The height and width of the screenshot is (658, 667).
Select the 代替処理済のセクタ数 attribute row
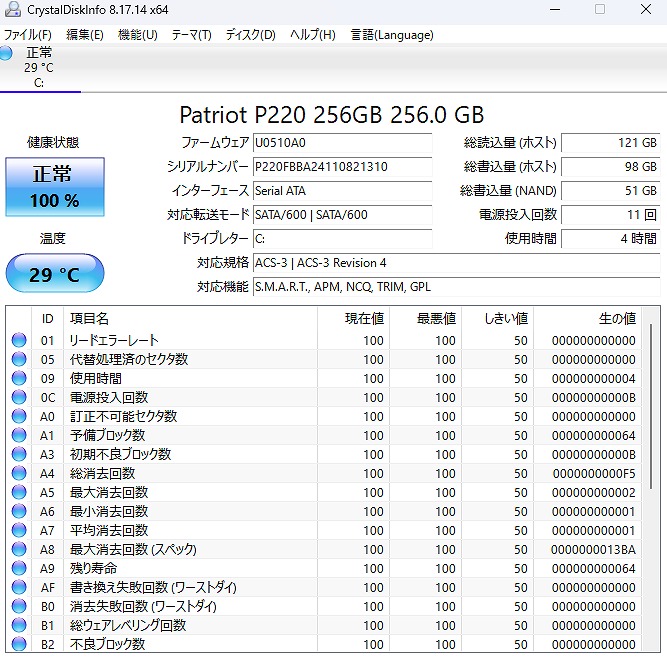coord(324,359)
